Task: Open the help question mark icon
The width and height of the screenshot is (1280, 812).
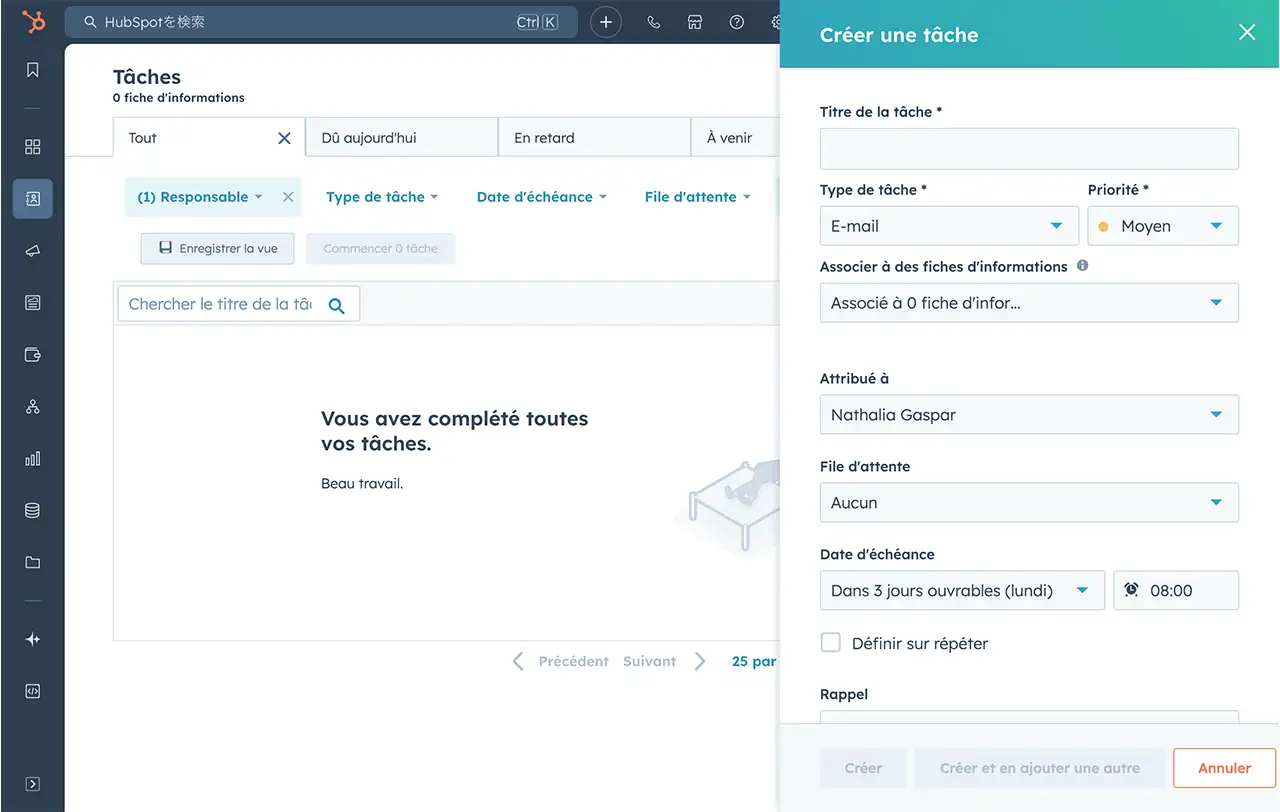Action: point(737,22)
